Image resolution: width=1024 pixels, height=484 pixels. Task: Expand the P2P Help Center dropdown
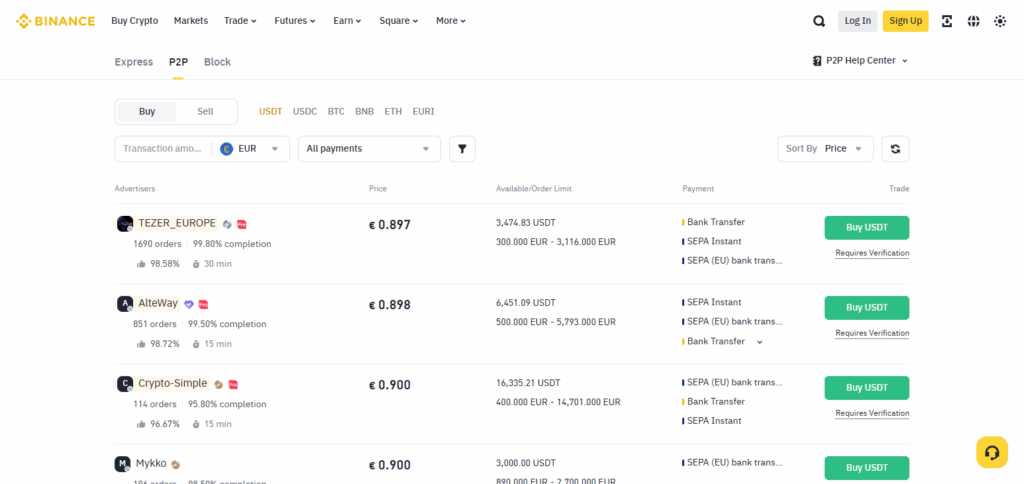tap(905, 61)
